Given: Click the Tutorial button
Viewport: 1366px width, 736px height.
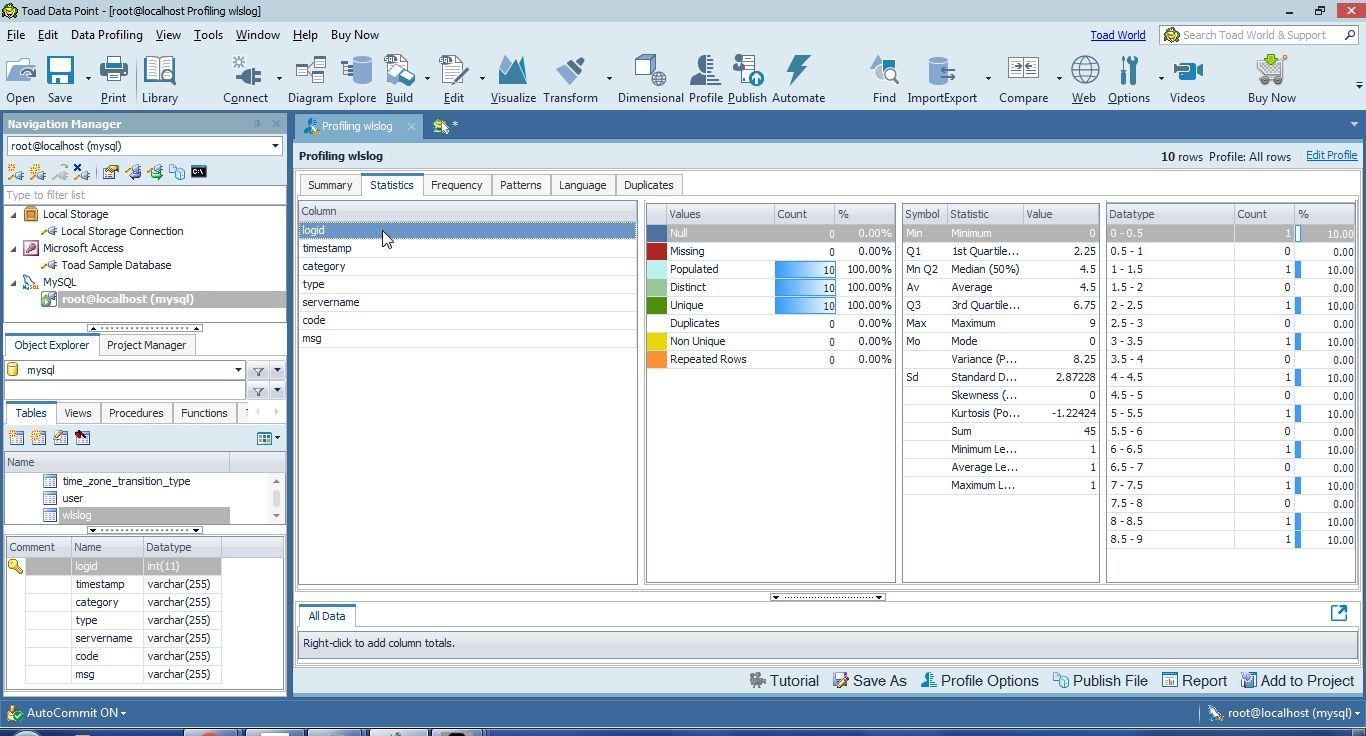Looking at the screenshot, I should [x=784, y=681].
